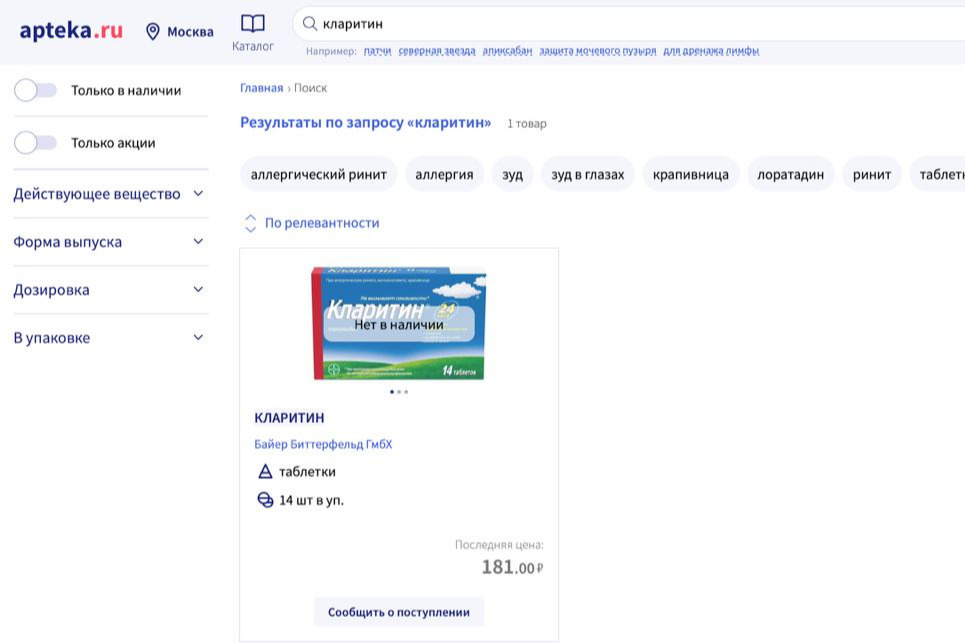Expand the Дозировка filter
The width and height of the screenshot is (965, 643).
tap(109, 290)
